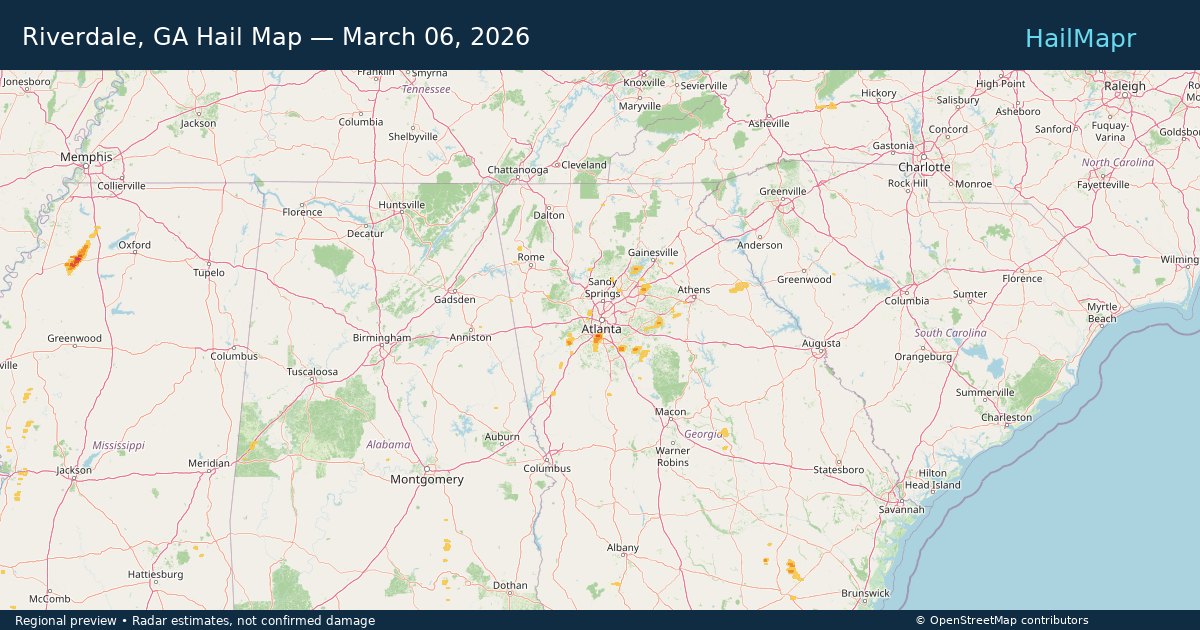1200x630 pixels.
Task: Click the South Carolina state label
Action: pyautogui.click(x=950, y=332)
